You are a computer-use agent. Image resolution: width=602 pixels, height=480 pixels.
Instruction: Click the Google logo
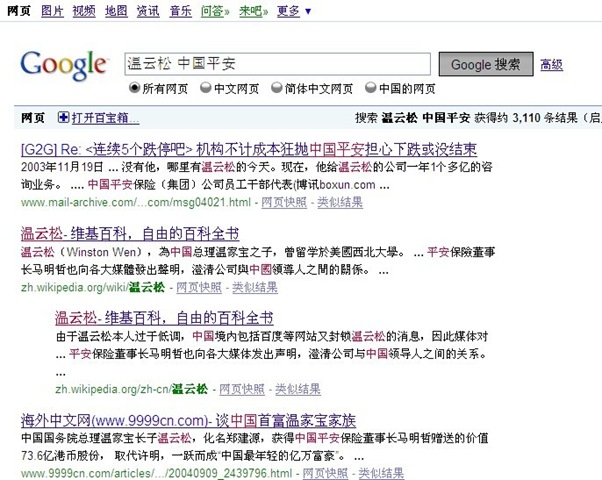click(x=64, y=65)
